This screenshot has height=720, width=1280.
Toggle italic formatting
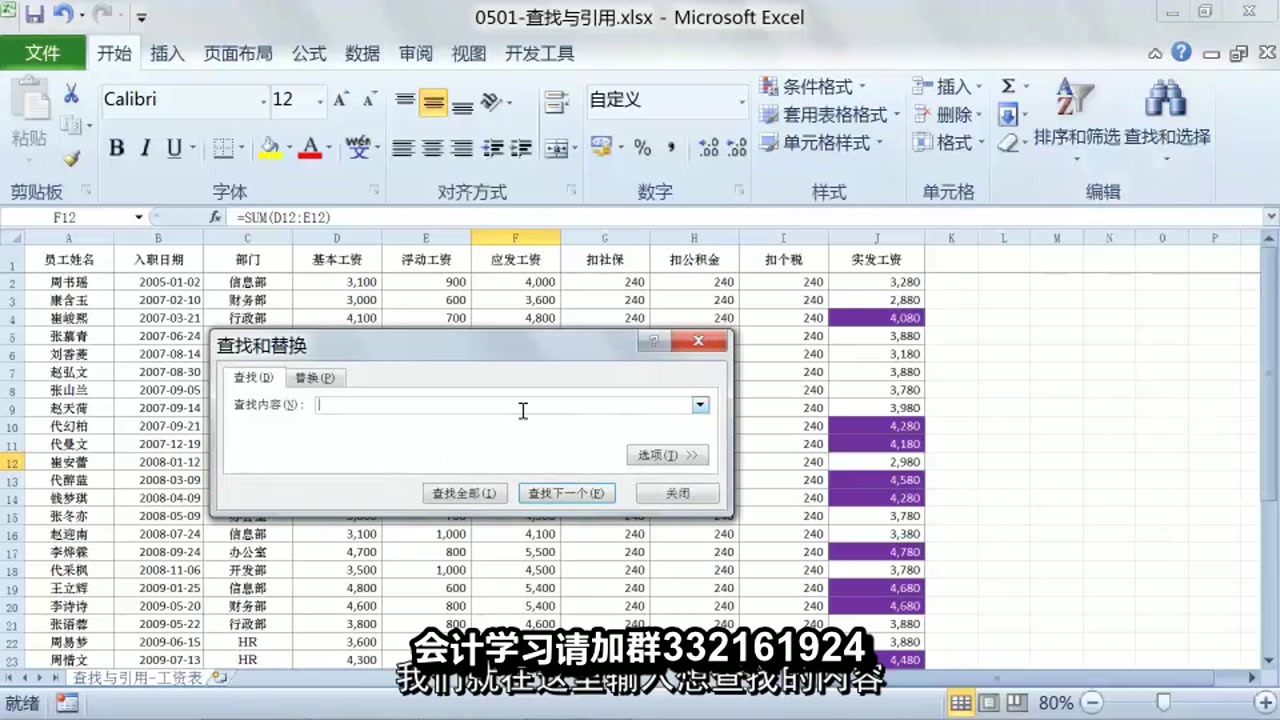coord(143,146)
